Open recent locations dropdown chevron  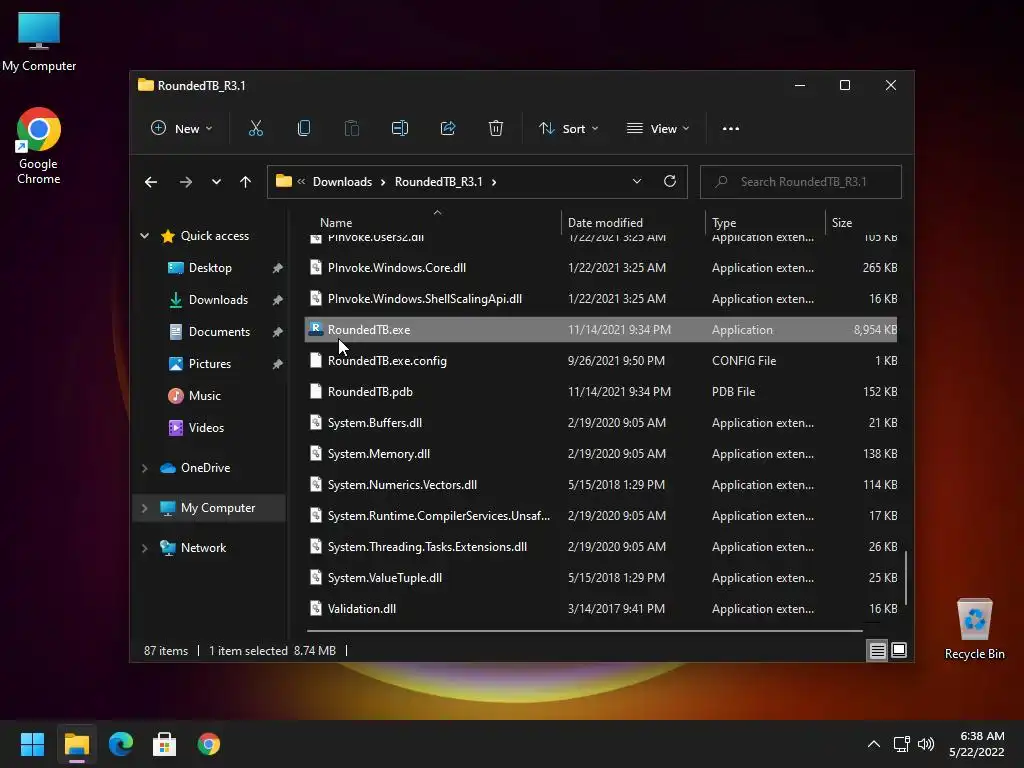(x=216, y=182)
